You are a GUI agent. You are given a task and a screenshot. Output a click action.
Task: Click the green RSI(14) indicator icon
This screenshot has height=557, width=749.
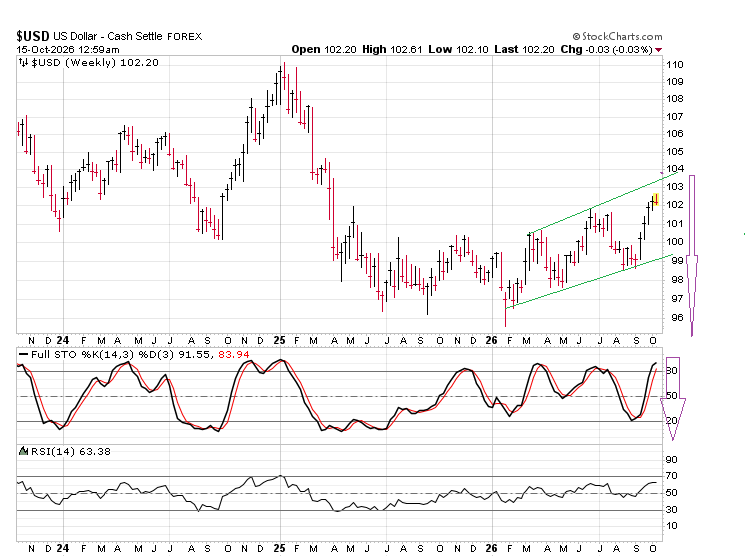pos(23,451)
